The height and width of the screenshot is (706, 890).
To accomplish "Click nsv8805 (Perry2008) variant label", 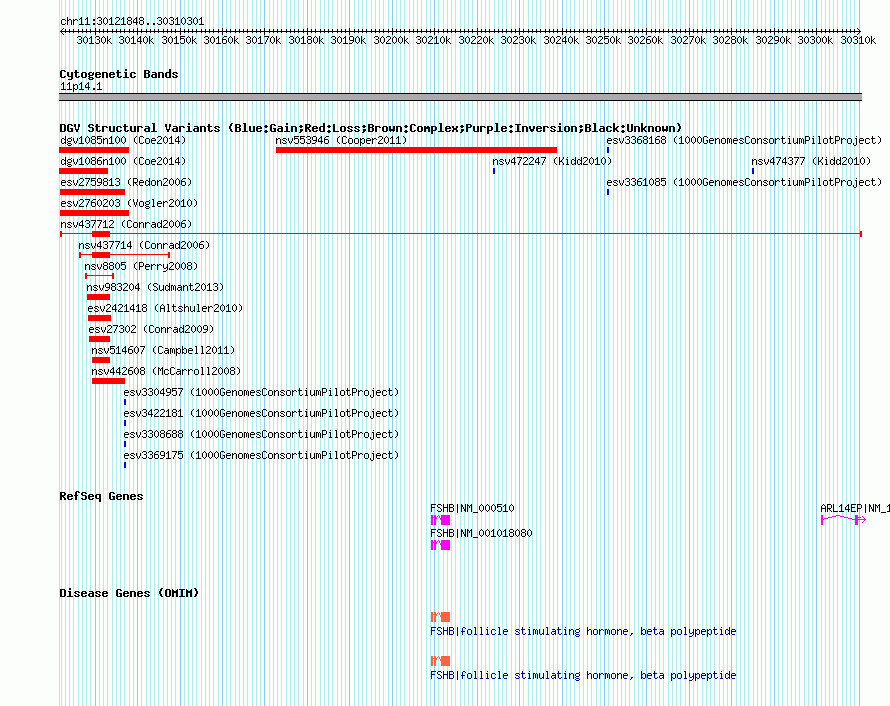I will [141, 266].
